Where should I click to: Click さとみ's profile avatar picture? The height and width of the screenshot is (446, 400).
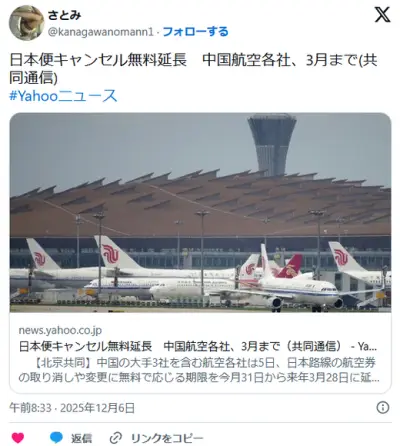pyautogui.click(x=26, y=23)
